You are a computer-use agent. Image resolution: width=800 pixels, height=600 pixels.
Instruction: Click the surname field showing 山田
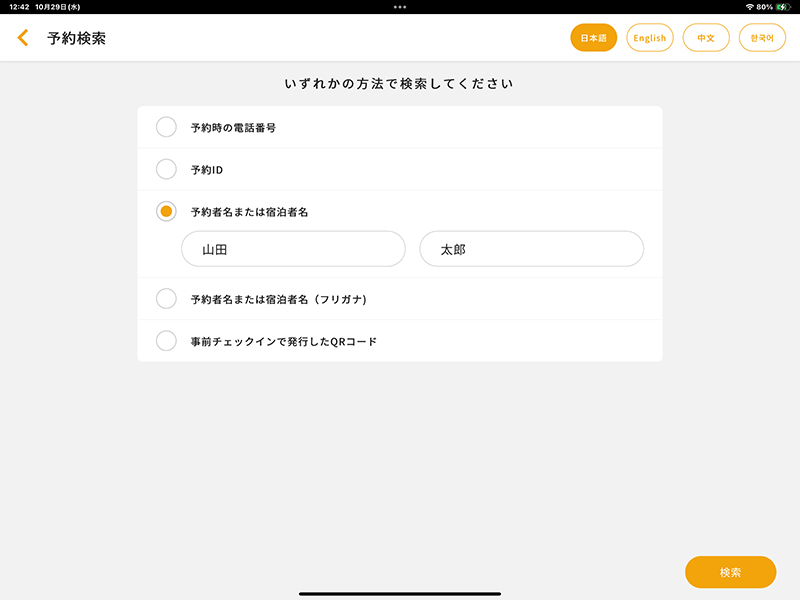click(292, 248)
